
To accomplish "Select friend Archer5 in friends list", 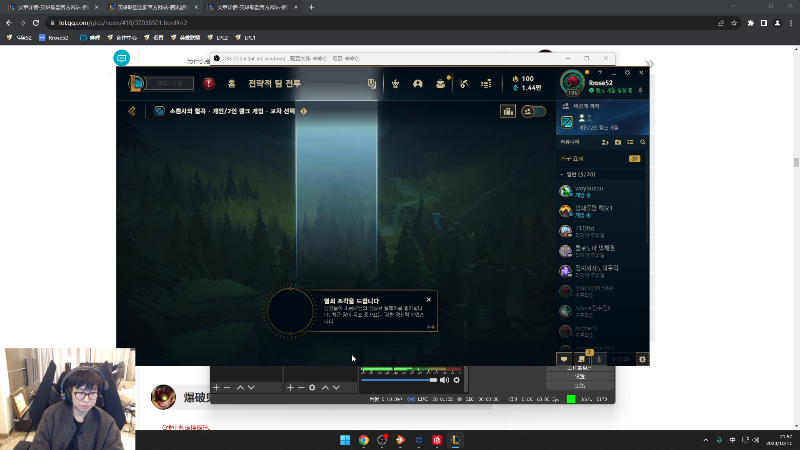I will pyautogui.click(x=601, y=331).
